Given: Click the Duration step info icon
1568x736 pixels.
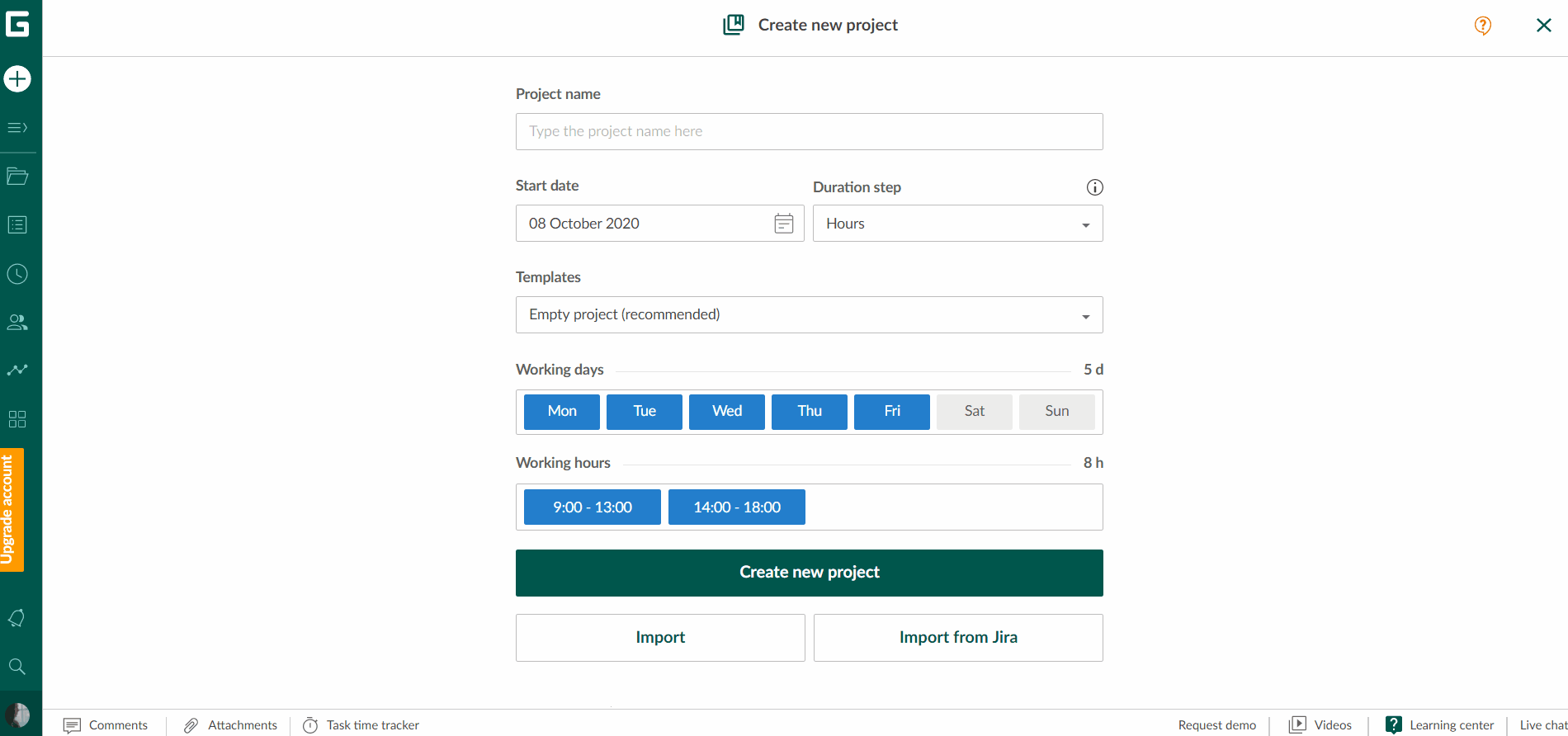Looking at the screenshot, I should coord(1095,187).
